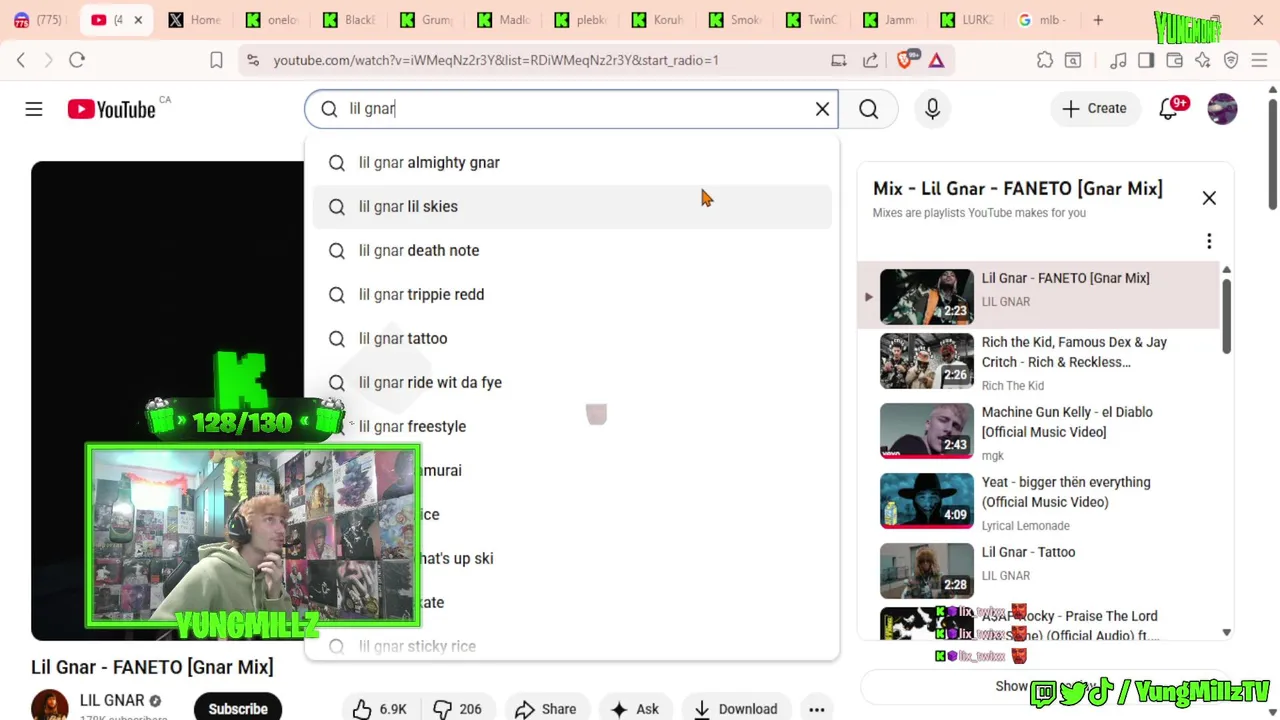
Task: Open Brave wallet icon
Action: [x=1175, y=60]
